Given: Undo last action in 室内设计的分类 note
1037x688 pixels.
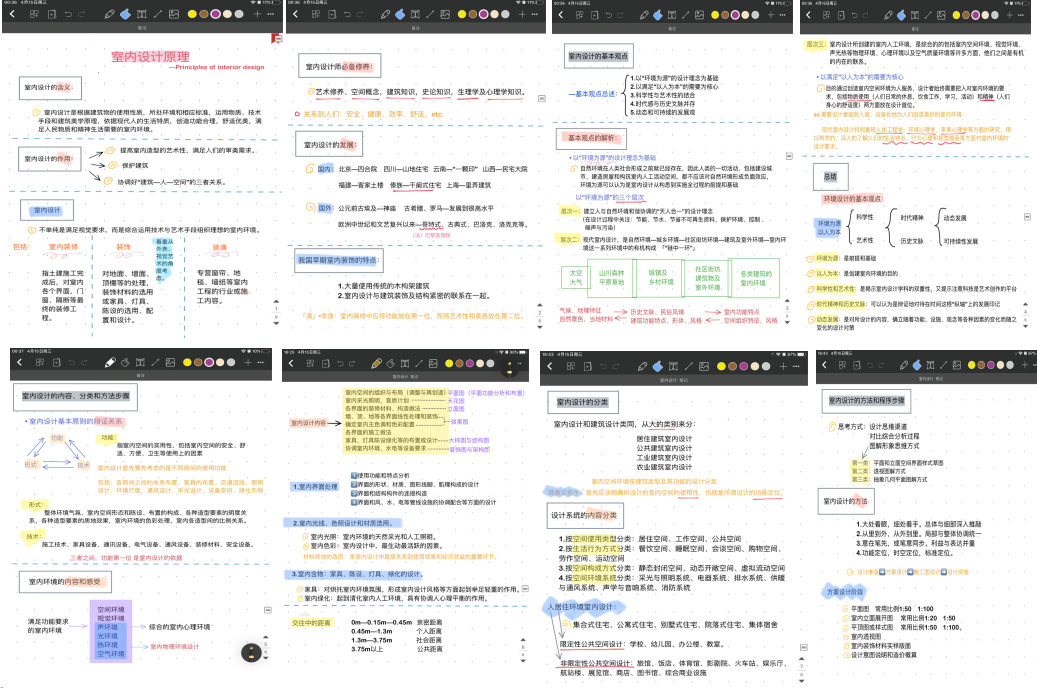Looking at the screenshot, I should click(x=602, y=362).
